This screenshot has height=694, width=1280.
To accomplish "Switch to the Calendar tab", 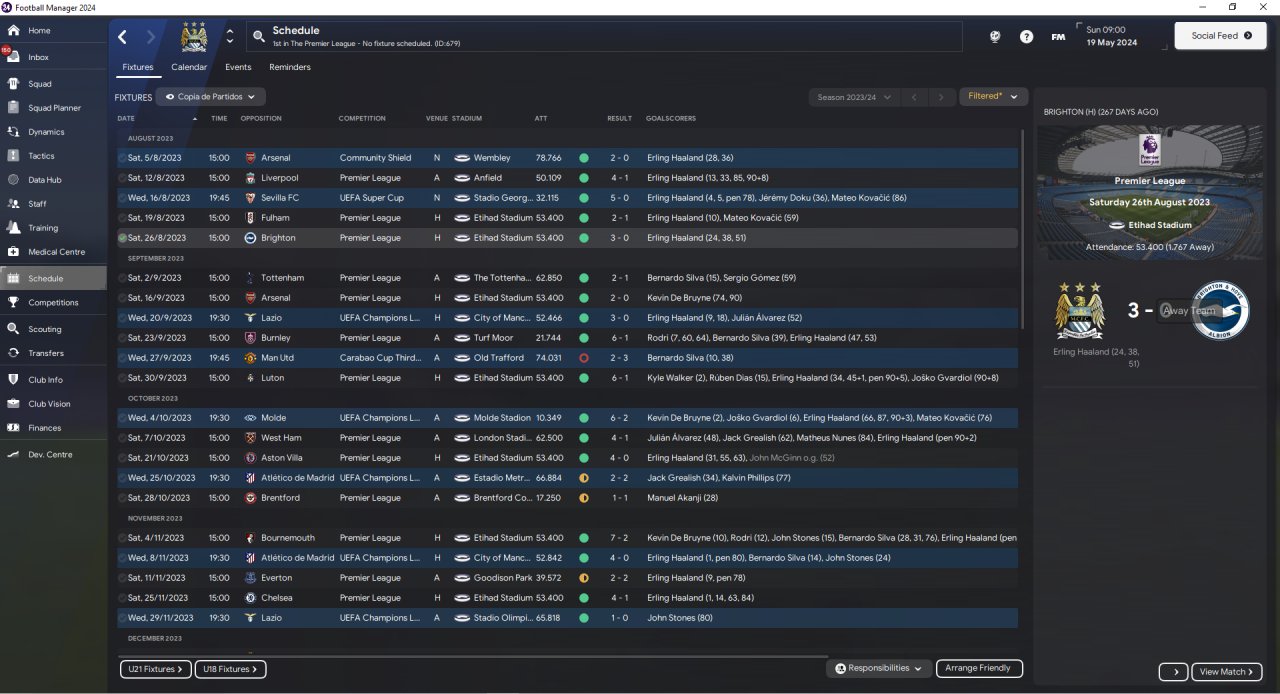I will pyautogui.click(x=189, y=67).
